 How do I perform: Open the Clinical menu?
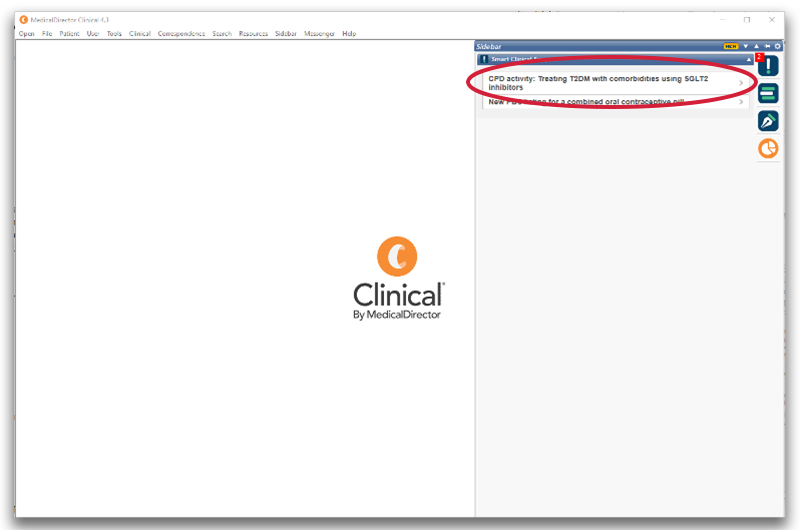[139, 34]
